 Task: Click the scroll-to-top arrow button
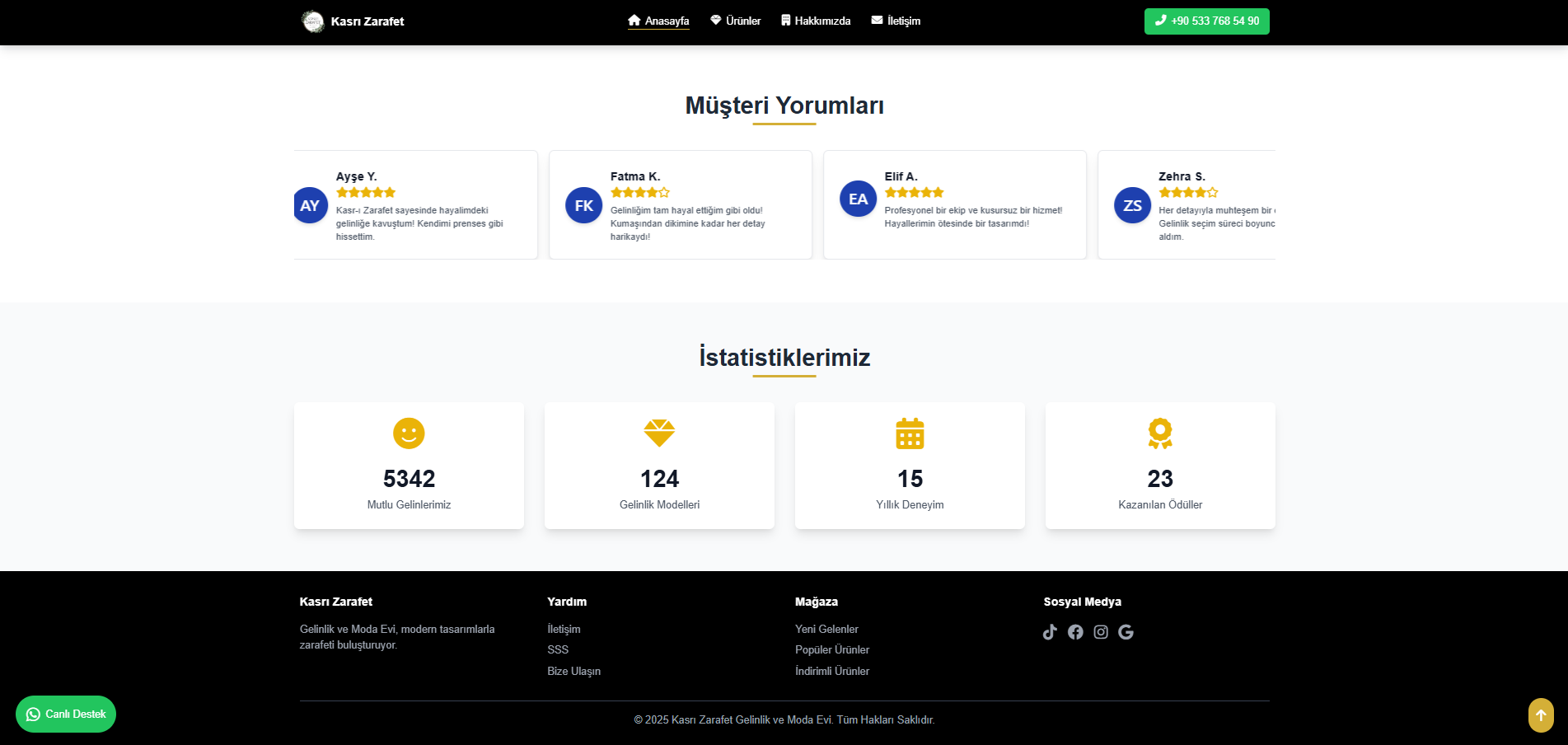click(1540, 715)
